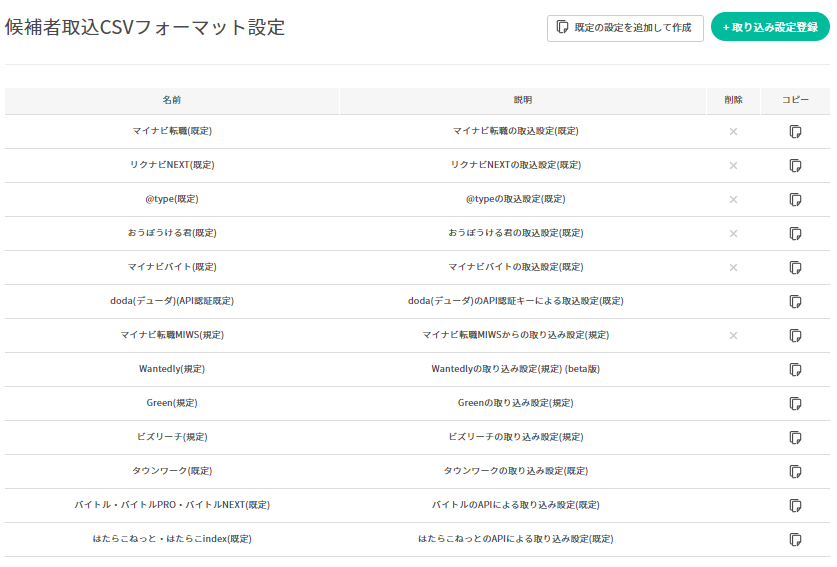
Task: Click description はたらこねっとのAPIによる取り込み設定
Action: (x=516, y=539)
